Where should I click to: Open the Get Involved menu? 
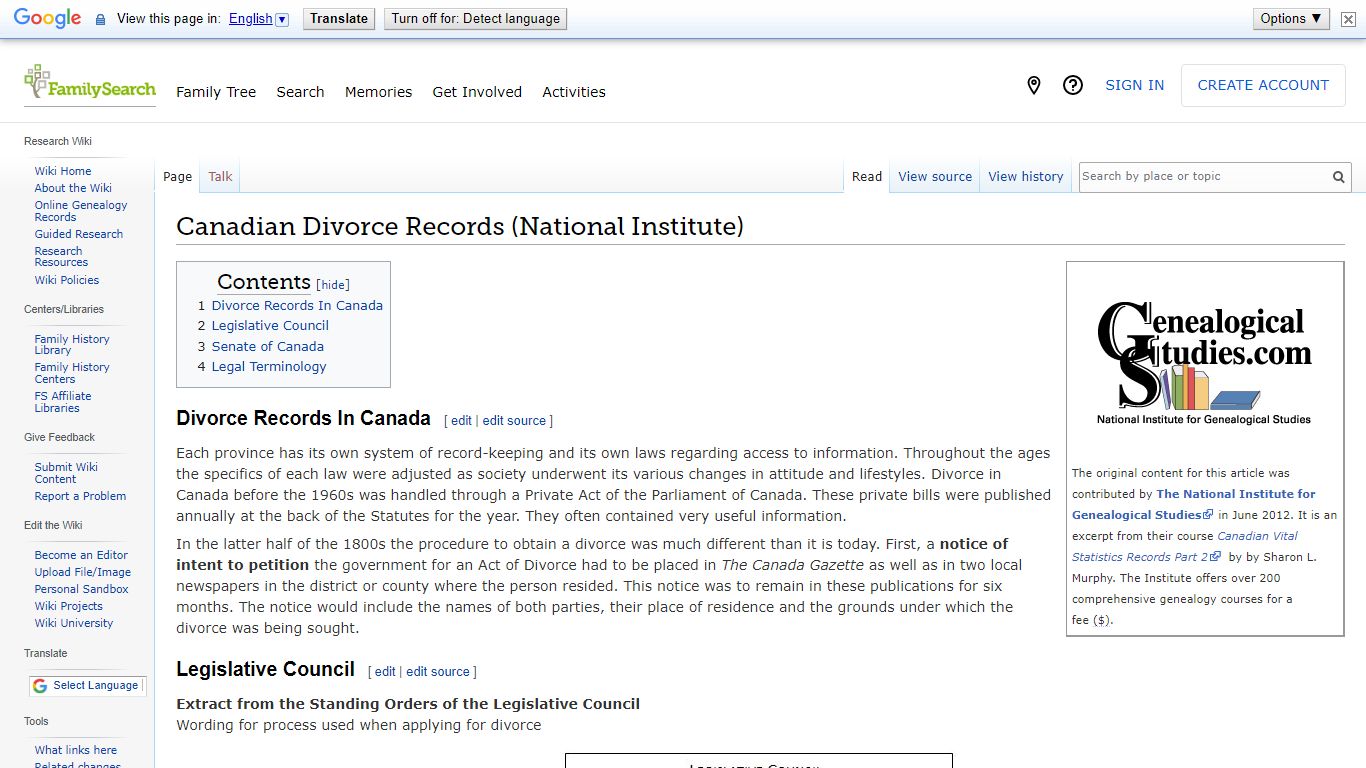[477, 92]
